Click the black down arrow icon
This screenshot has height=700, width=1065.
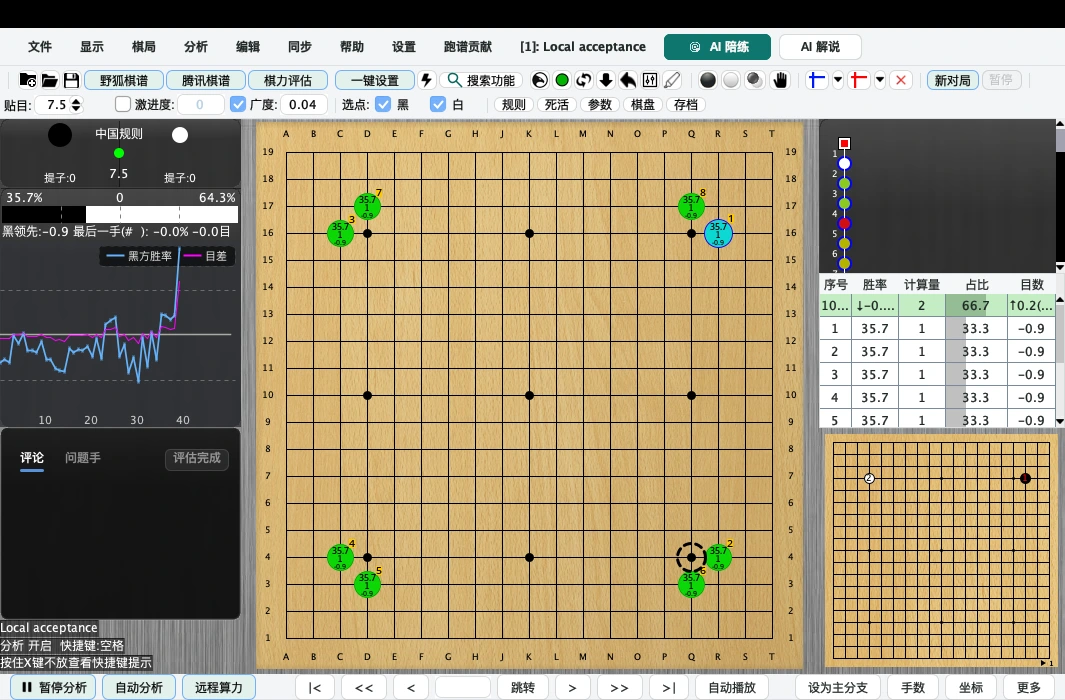pos(606,80)
